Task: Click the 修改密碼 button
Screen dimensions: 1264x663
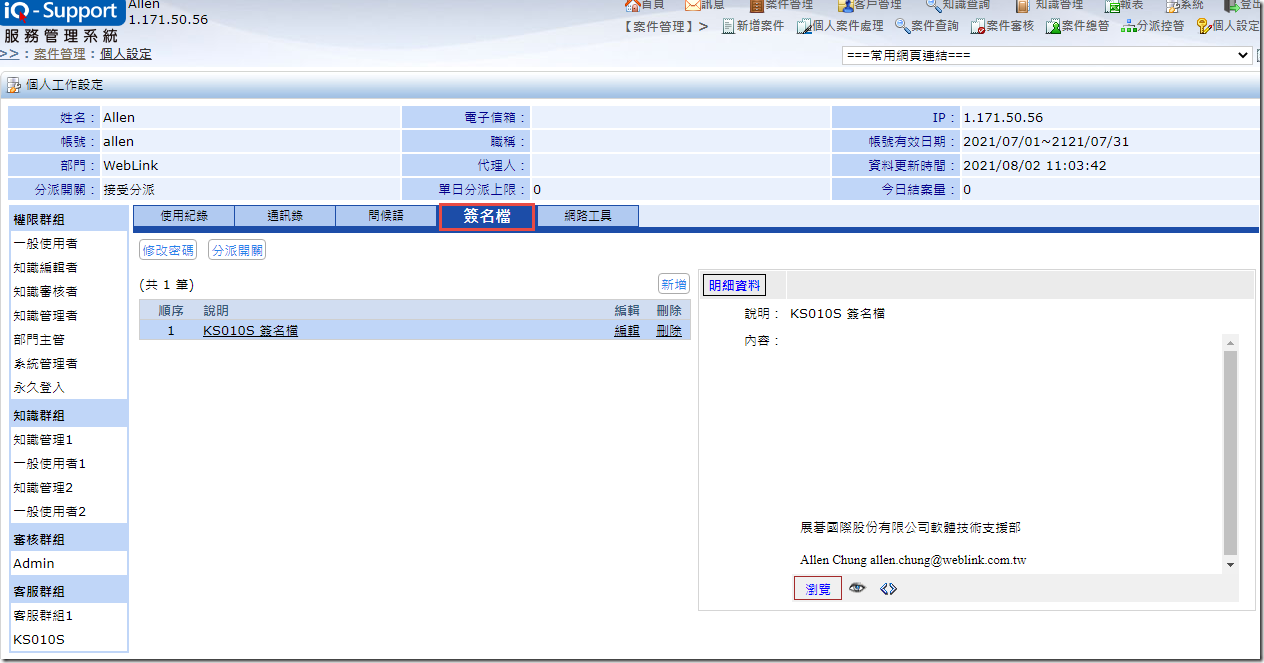Action: tap(168, 250)
